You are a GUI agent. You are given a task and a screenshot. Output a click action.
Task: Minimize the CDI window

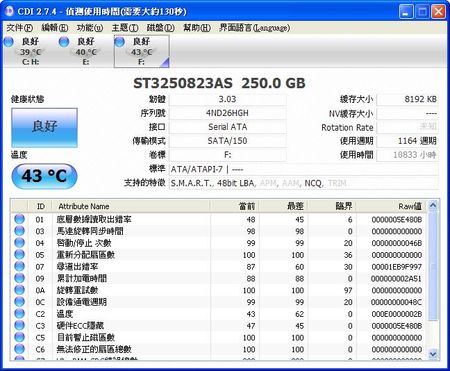(405, 12)
